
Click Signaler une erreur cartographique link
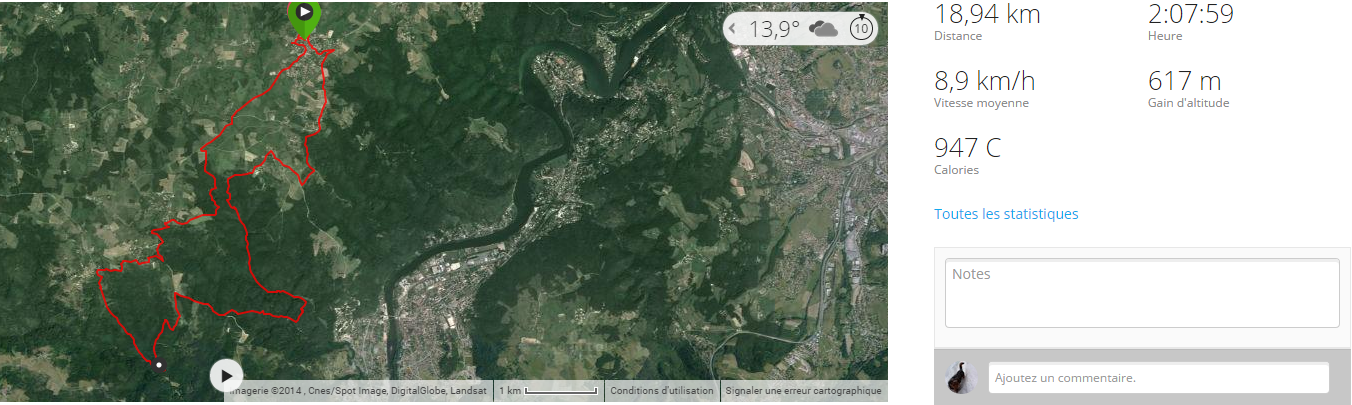(x=803, y=391)
